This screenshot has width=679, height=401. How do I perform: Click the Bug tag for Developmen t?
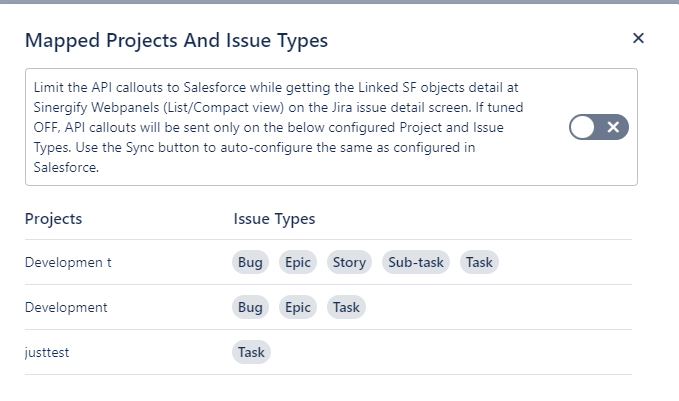250,262
